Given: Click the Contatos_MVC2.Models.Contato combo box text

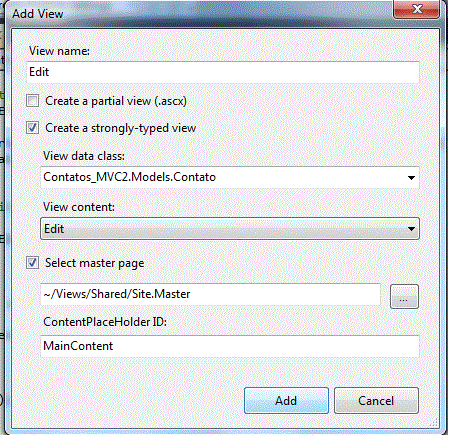Looking at the screenshot, I should [130, 177].
